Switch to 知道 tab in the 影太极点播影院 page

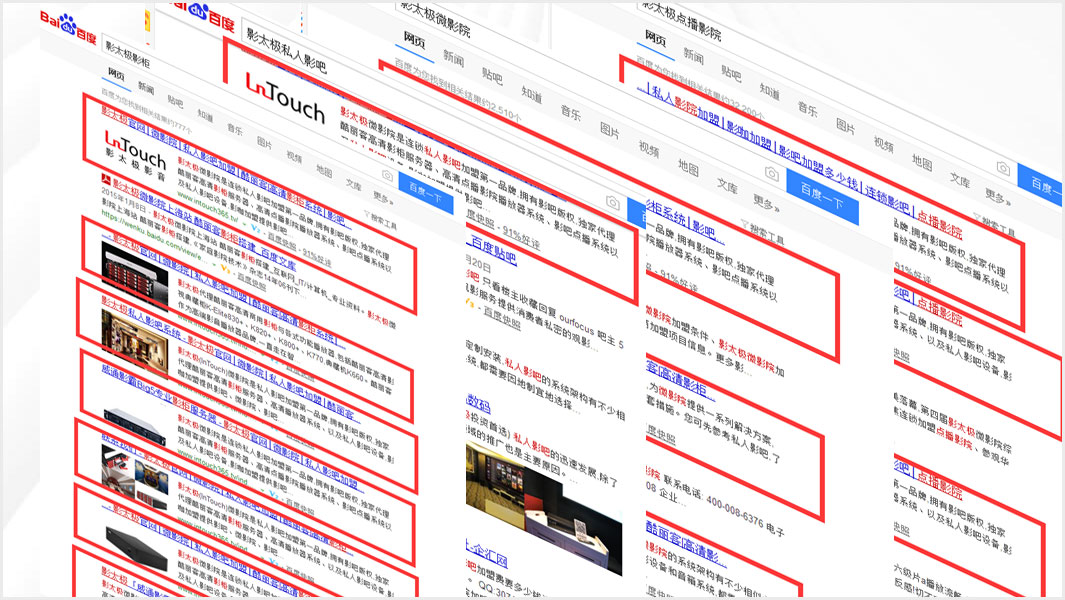pyautogui.click(x=770, y=90)
